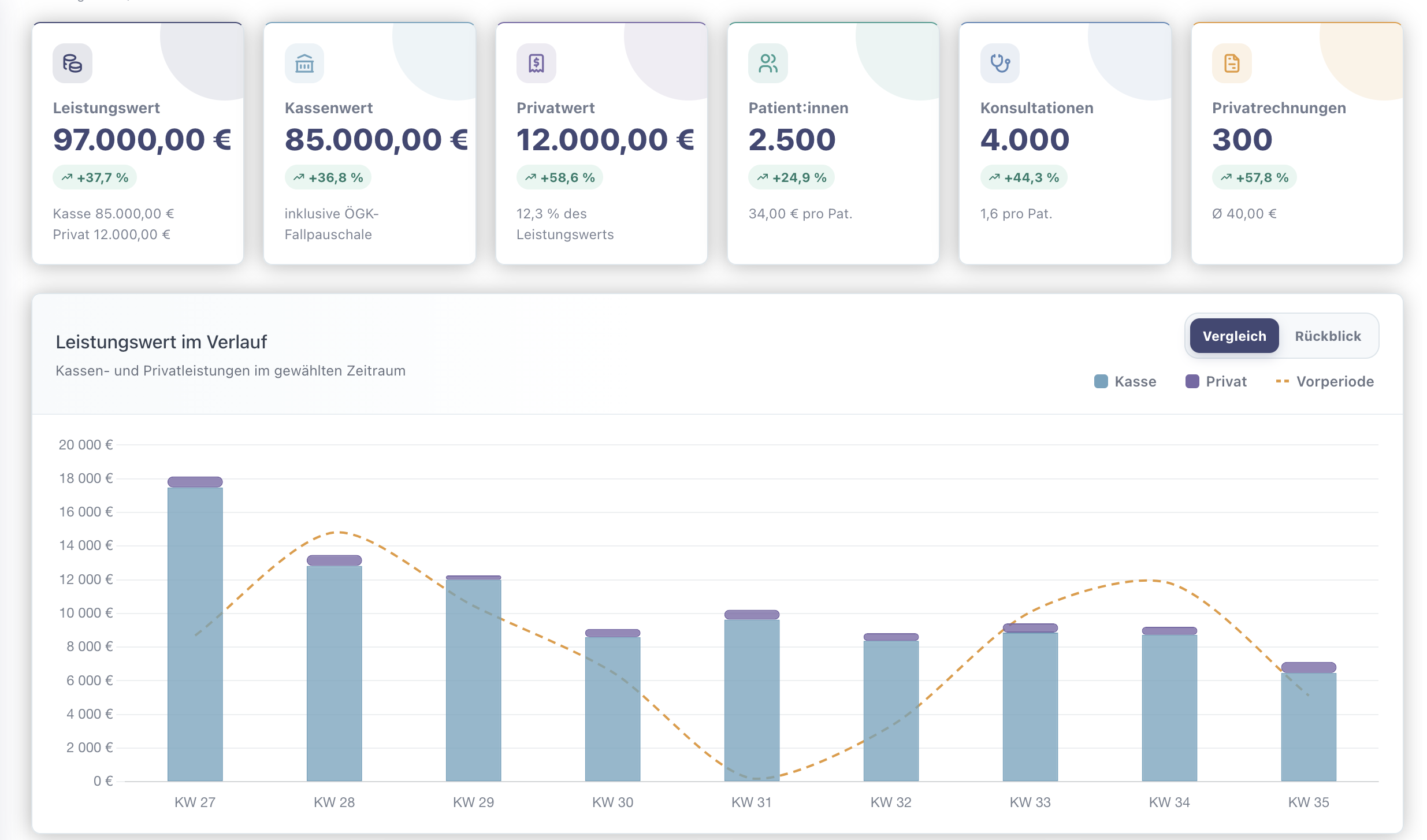Click the Kassenwert card title
Screen dimensions: 1427x840
329,108
